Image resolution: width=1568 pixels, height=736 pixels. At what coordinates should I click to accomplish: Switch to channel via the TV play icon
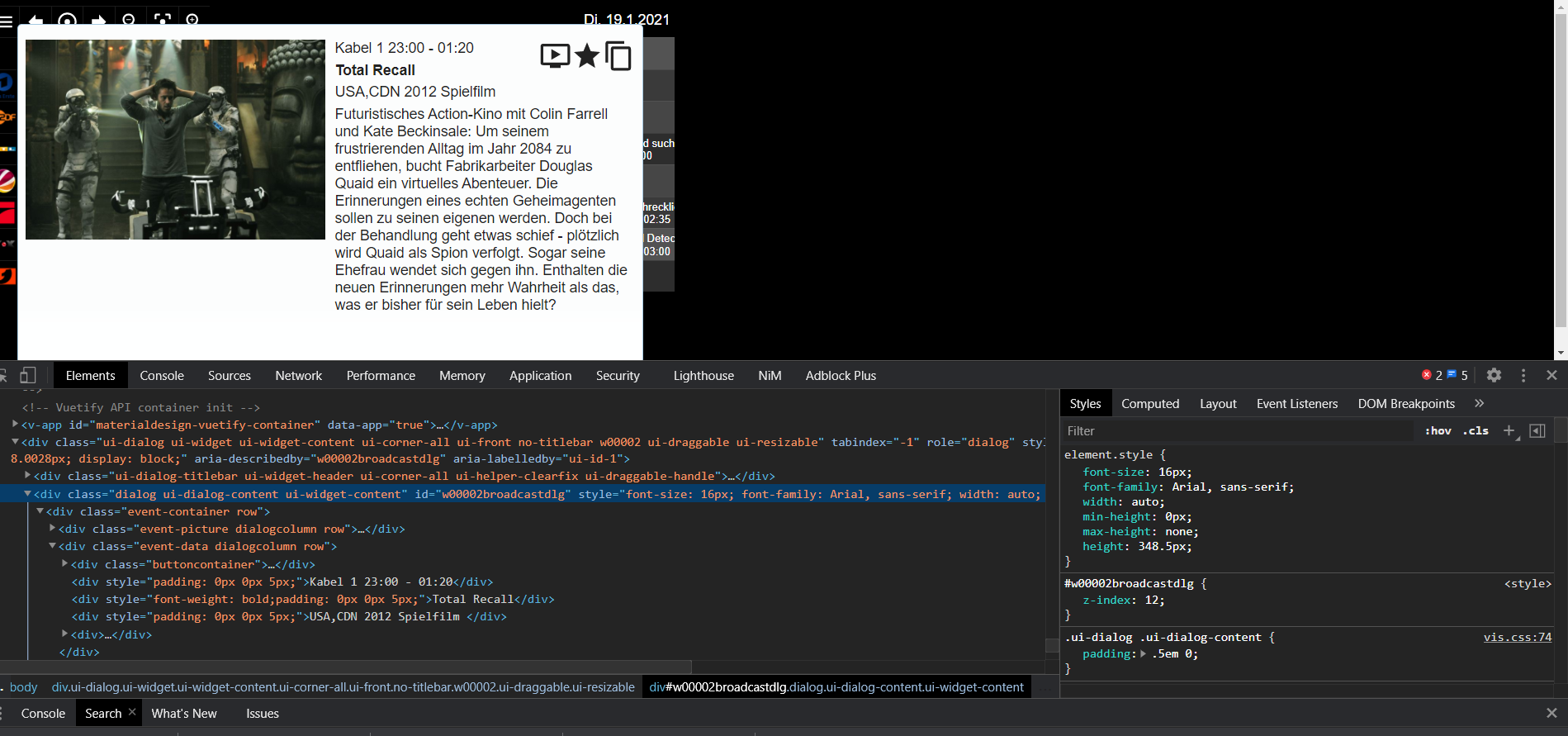555,56
